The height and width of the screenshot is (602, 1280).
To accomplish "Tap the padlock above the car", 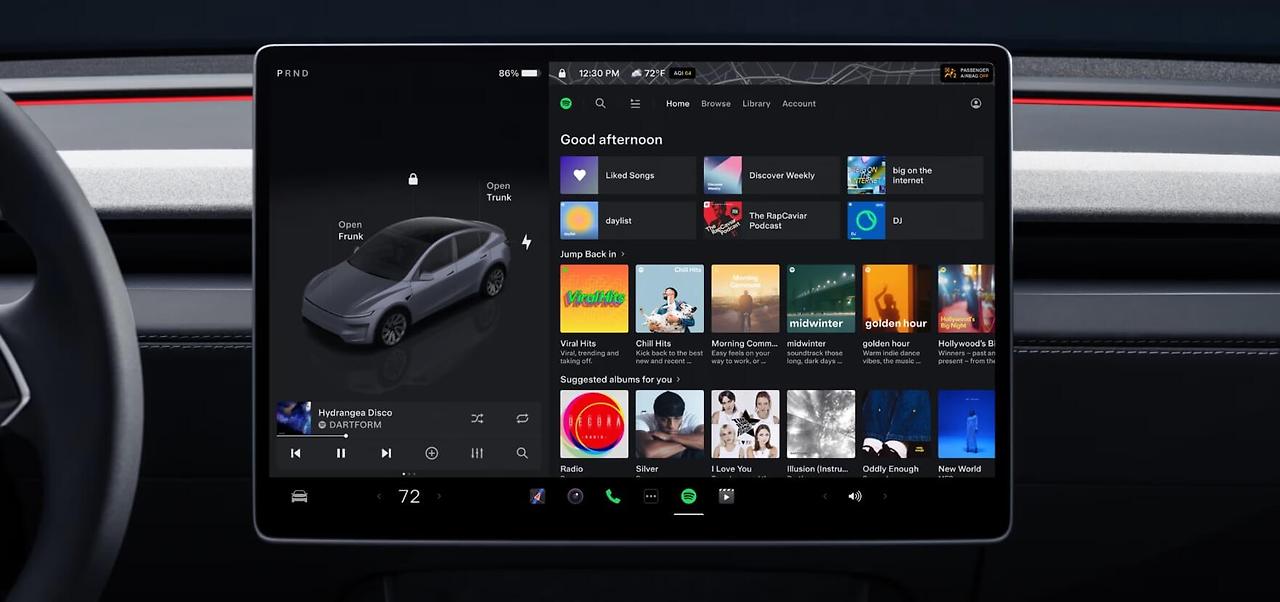I will point(413,179).
